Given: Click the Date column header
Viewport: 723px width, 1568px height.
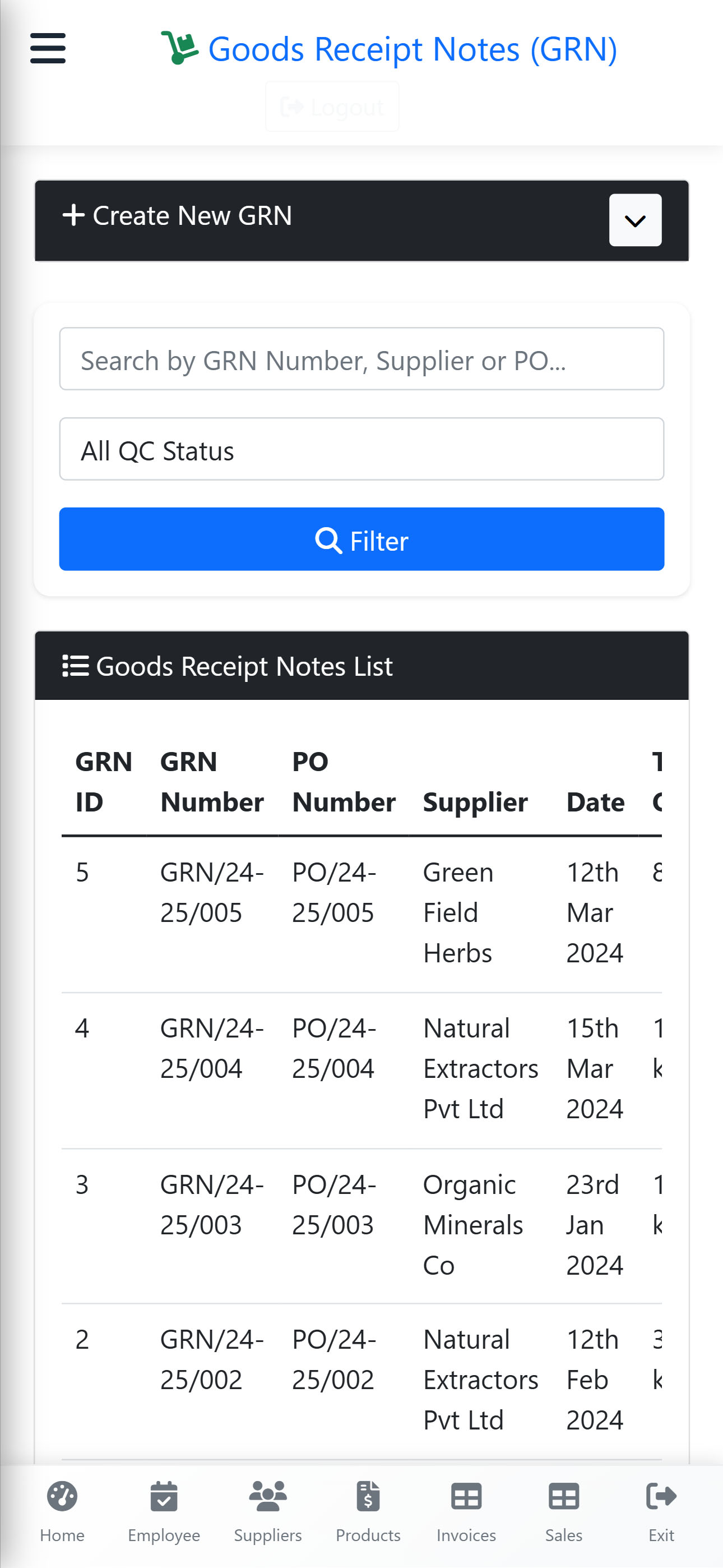Looking at the screenshot, I should (595, 803).
